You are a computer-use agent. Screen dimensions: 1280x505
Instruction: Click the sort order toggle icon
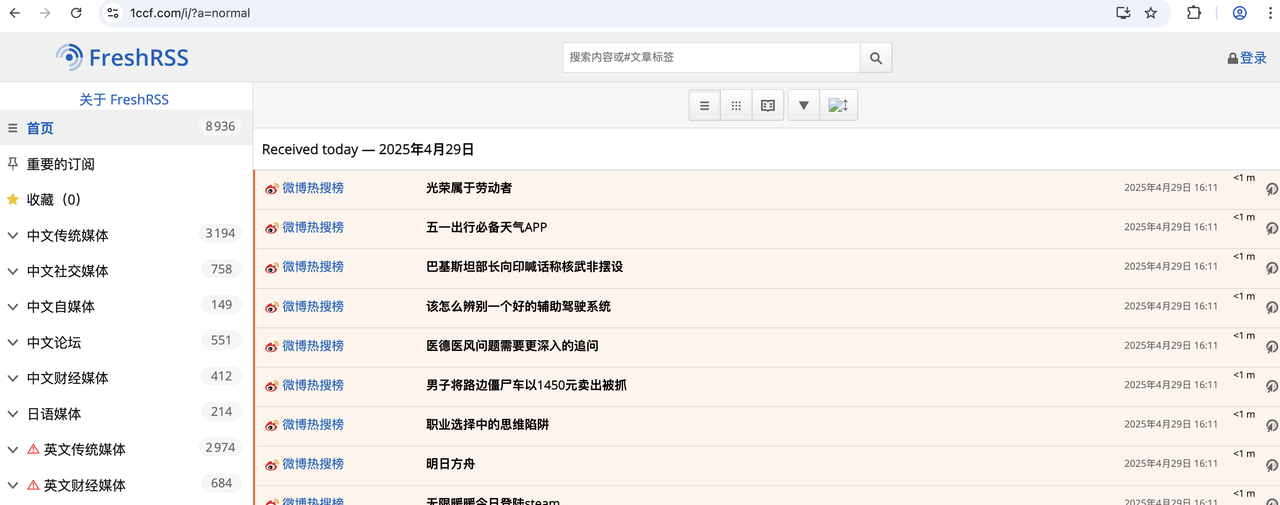point(838,105)
